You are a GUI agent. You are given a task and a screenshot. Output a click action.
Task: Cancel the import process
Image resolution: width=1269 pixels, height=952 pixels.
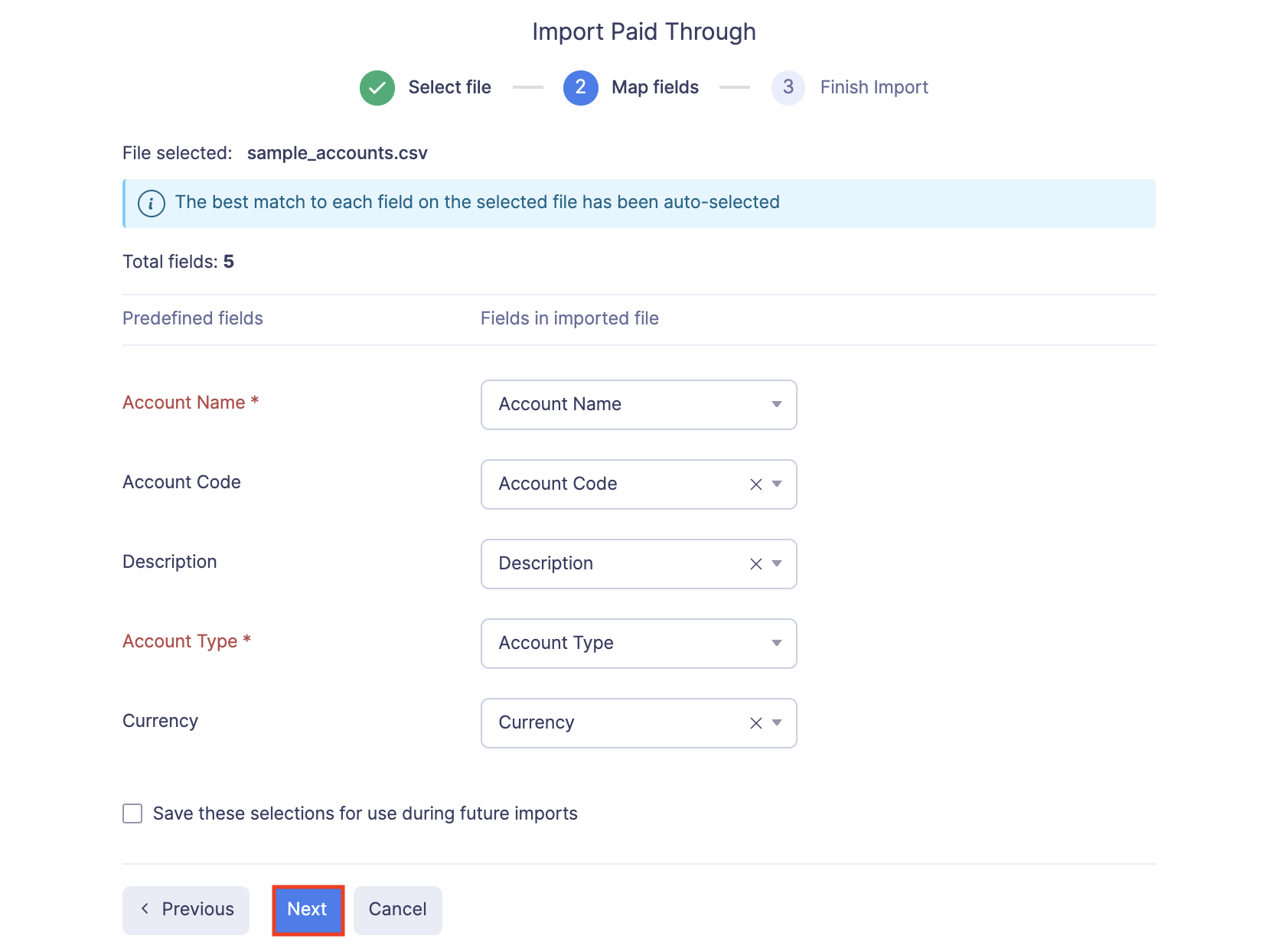pos(397,909)
